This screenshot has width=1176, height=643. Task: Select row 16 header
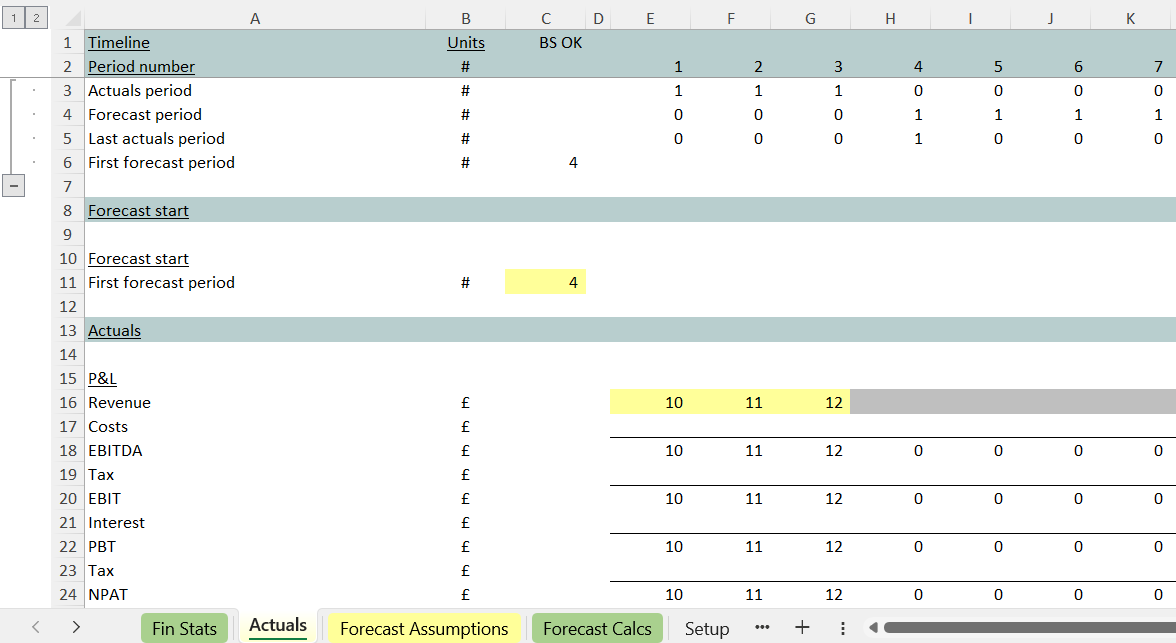click(68, 403)
